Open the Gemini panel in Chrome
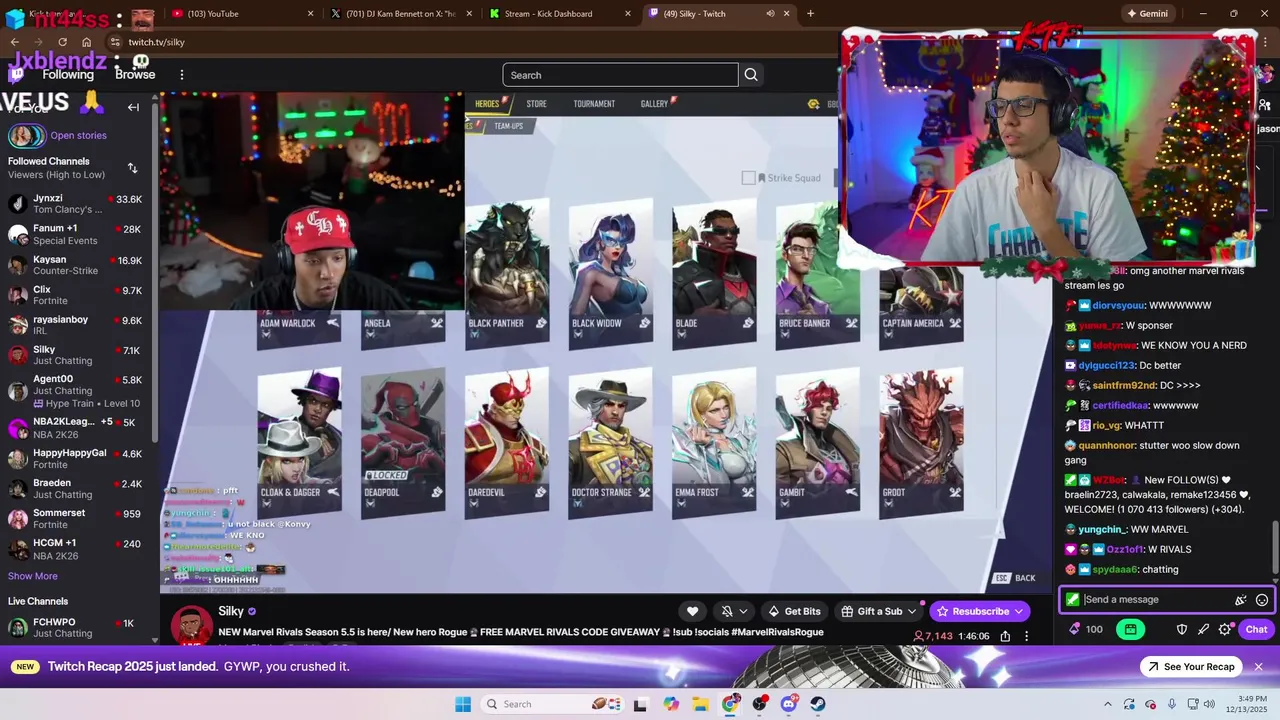The width and height of the screenshot is (1280, 720). point(1148,14)
